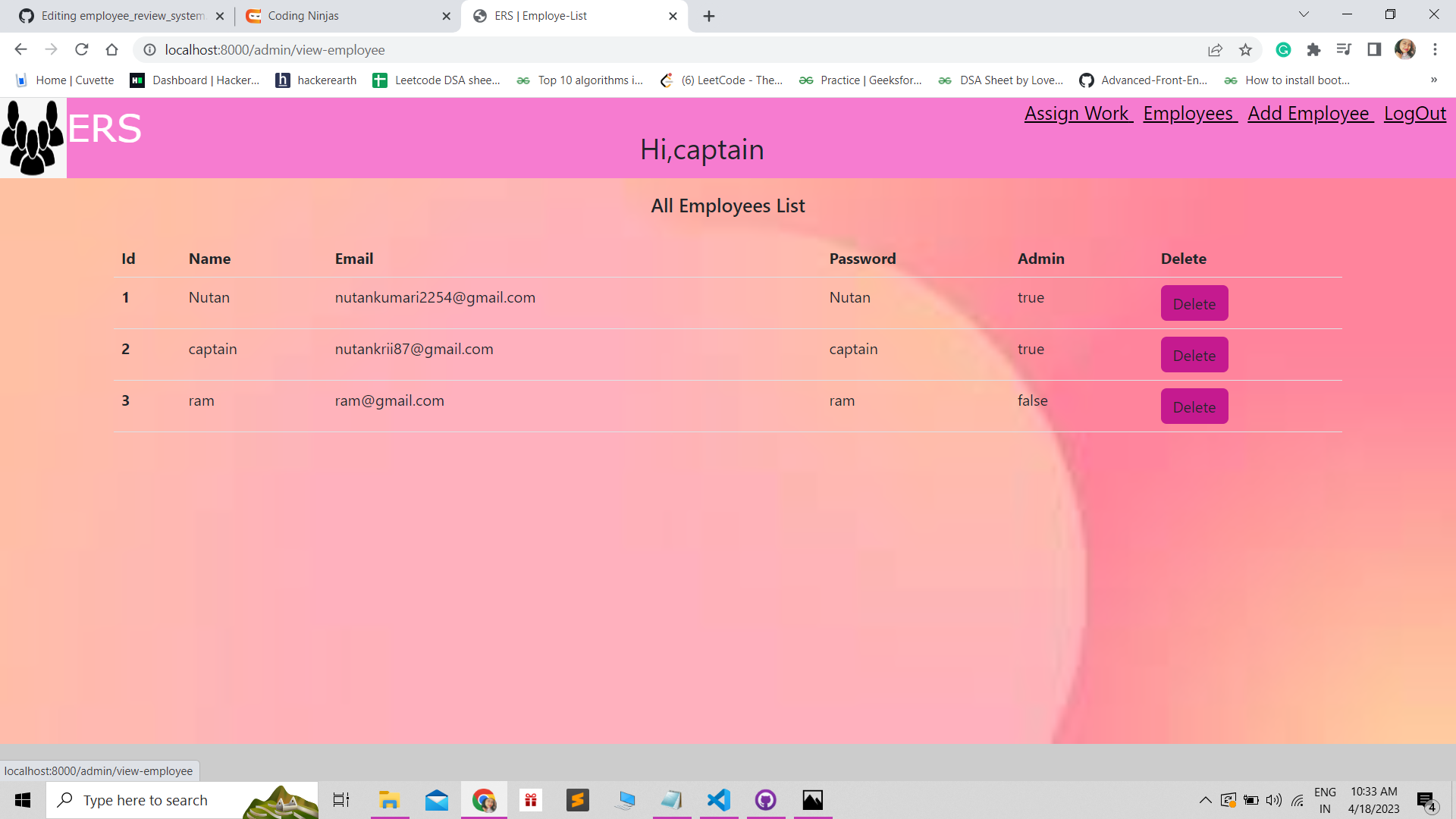Image resolution: width=1456 pixels, height=819 pixels.
Task: Delete the employee named ram
Action: (x=1194, y=406)
